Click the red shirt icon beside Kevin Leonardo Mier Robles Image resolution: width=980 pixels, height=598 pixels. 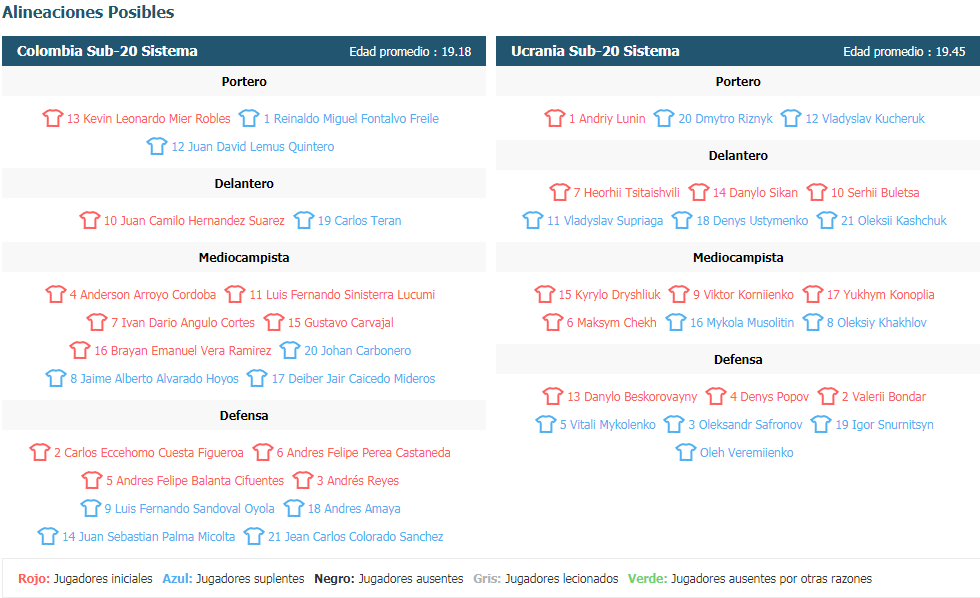point(52,117)
